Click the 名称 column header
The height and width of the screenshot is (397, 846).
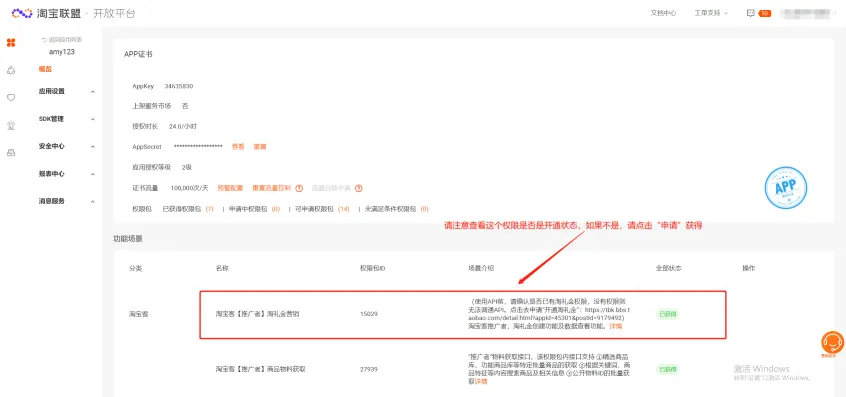222,268
